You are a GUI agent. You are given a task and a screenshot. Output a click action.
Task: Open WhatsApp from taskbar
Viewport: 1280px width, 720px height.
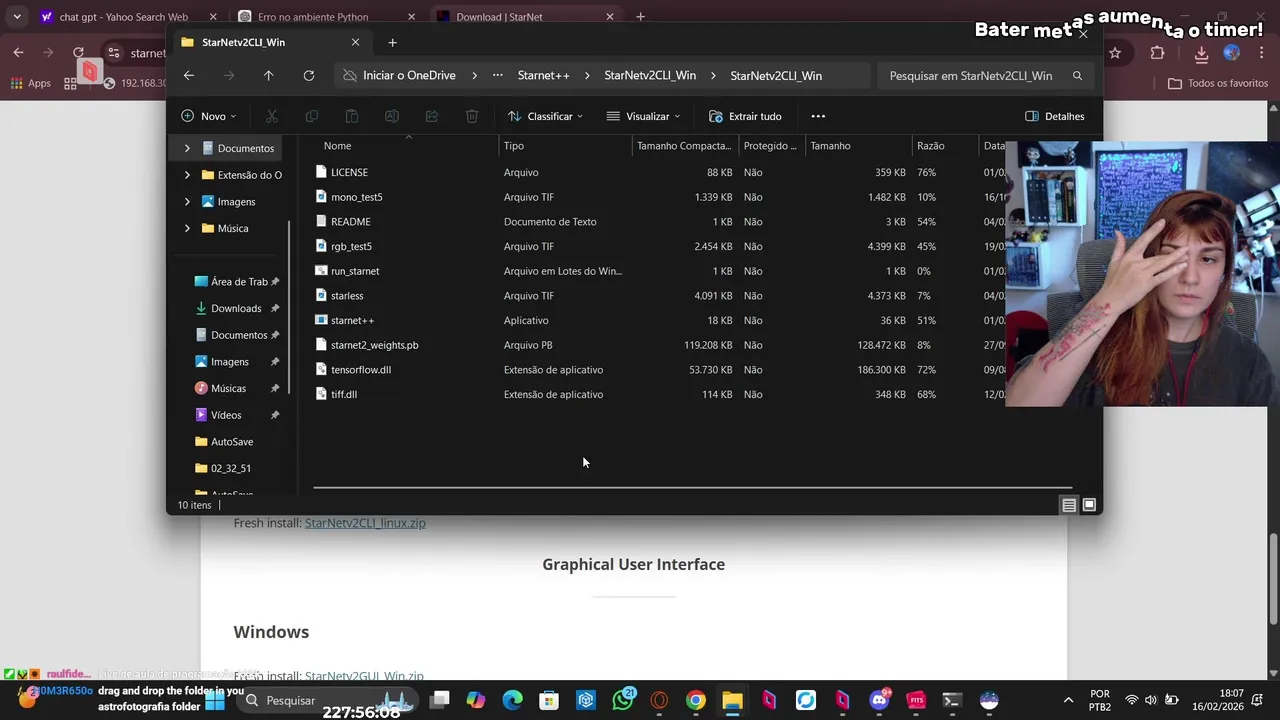pyautogui.click(x=623, y=700)
